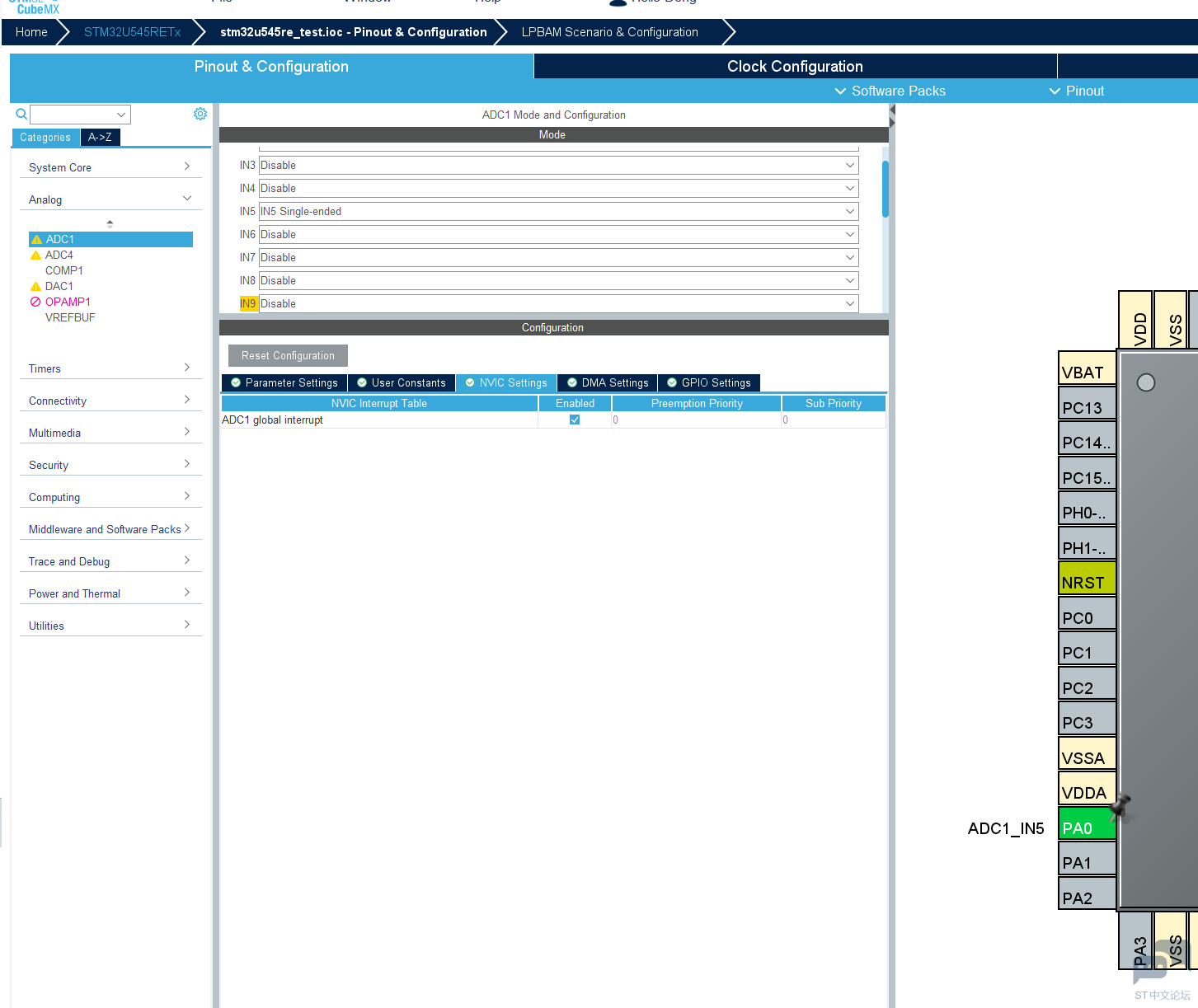
Task: Expand the Computing category
Action: (x=110, y=497)
